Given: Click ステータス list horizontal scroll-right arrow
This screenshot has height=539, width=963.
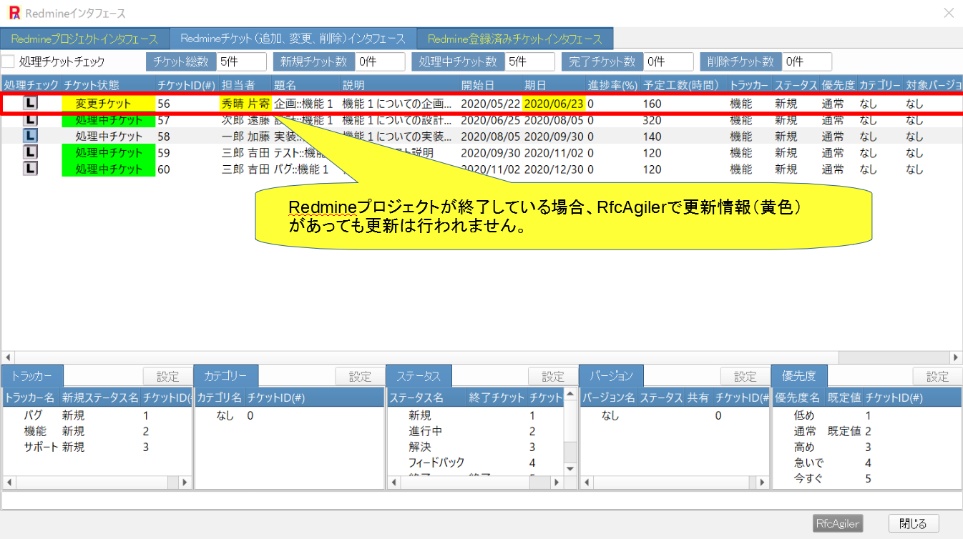Looking at the screenshot, I should (556, 483).
